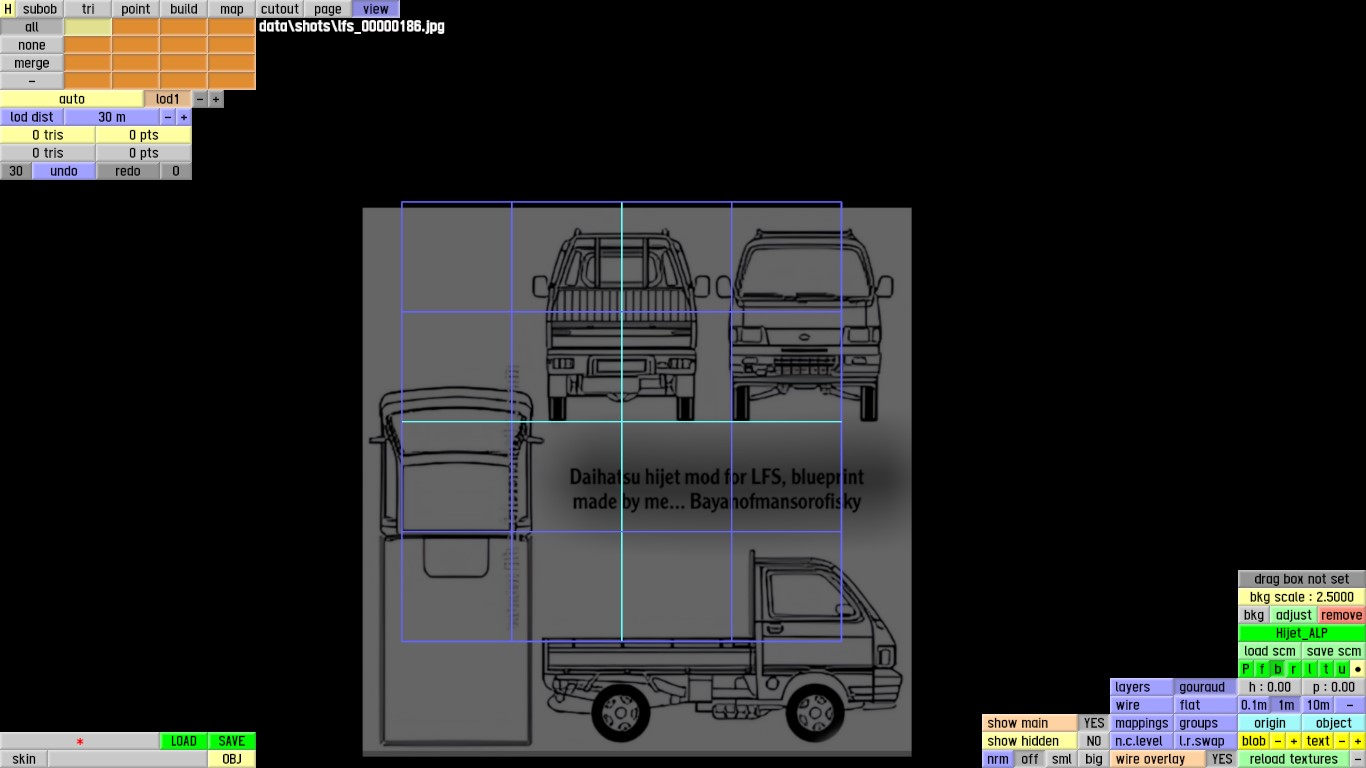
Task: Set grid size to 10m
Action: [1318, 705]
